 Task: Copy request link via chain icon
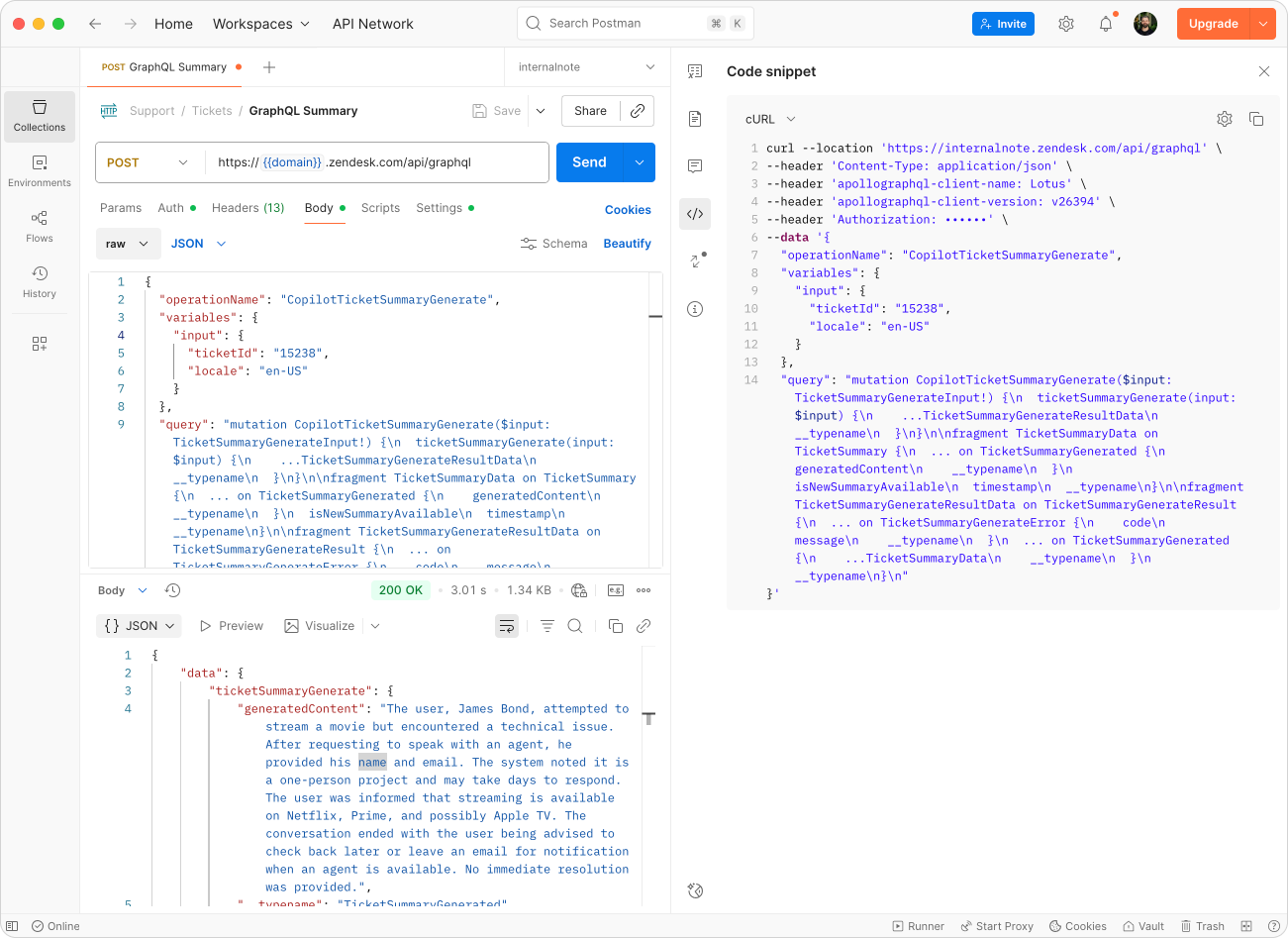638,111
